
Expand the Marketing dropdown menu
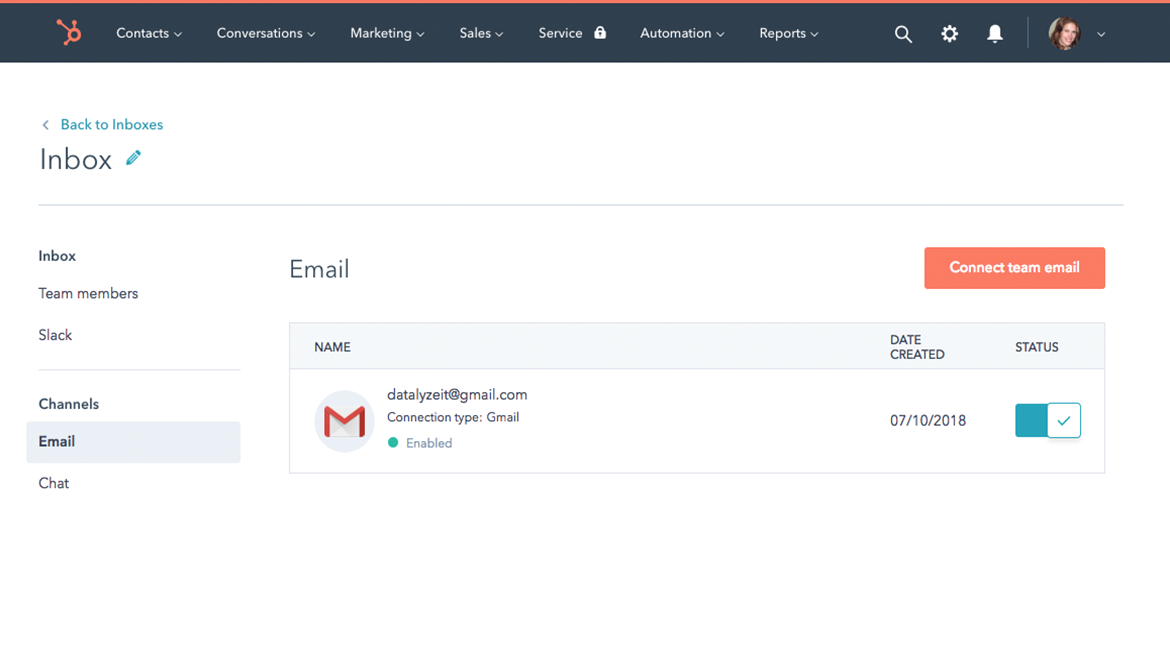tap(387, 33)
